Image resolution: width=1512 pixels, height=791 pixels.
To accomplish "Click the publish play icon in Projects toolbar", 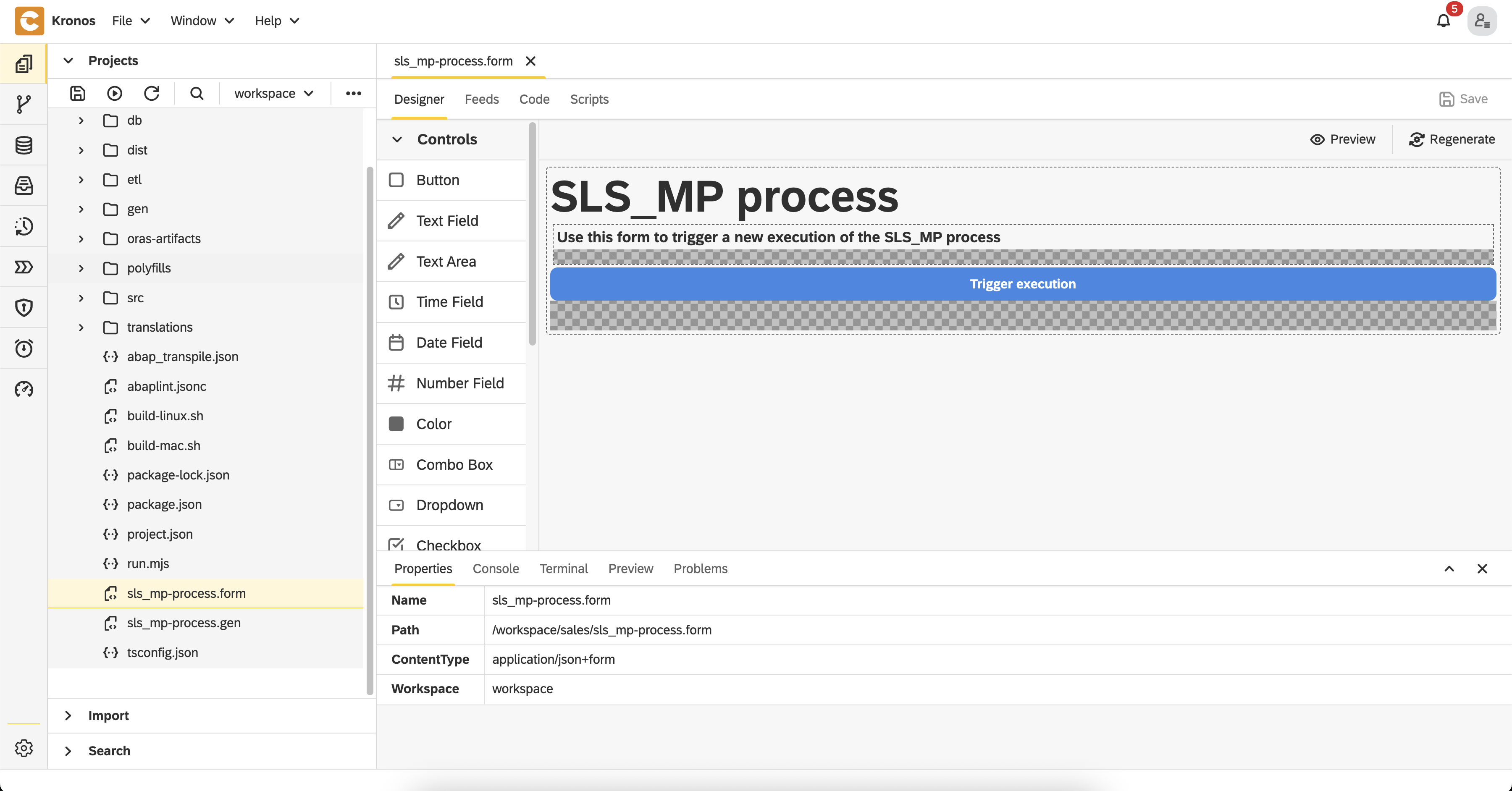I will (x=115, y=93).
